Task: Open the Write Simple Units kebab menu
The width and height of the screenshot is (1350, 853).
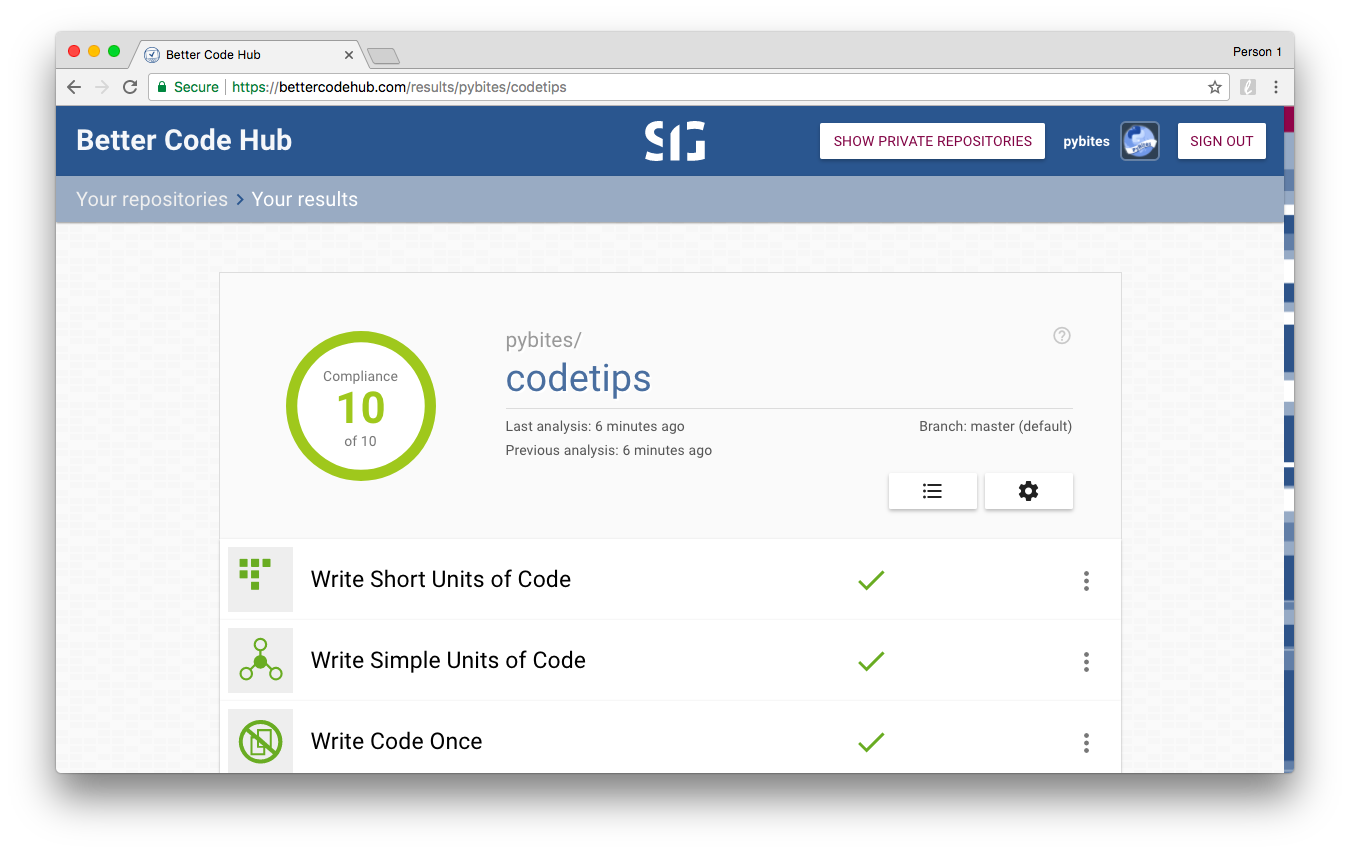Action: (x=1086, y=661)
